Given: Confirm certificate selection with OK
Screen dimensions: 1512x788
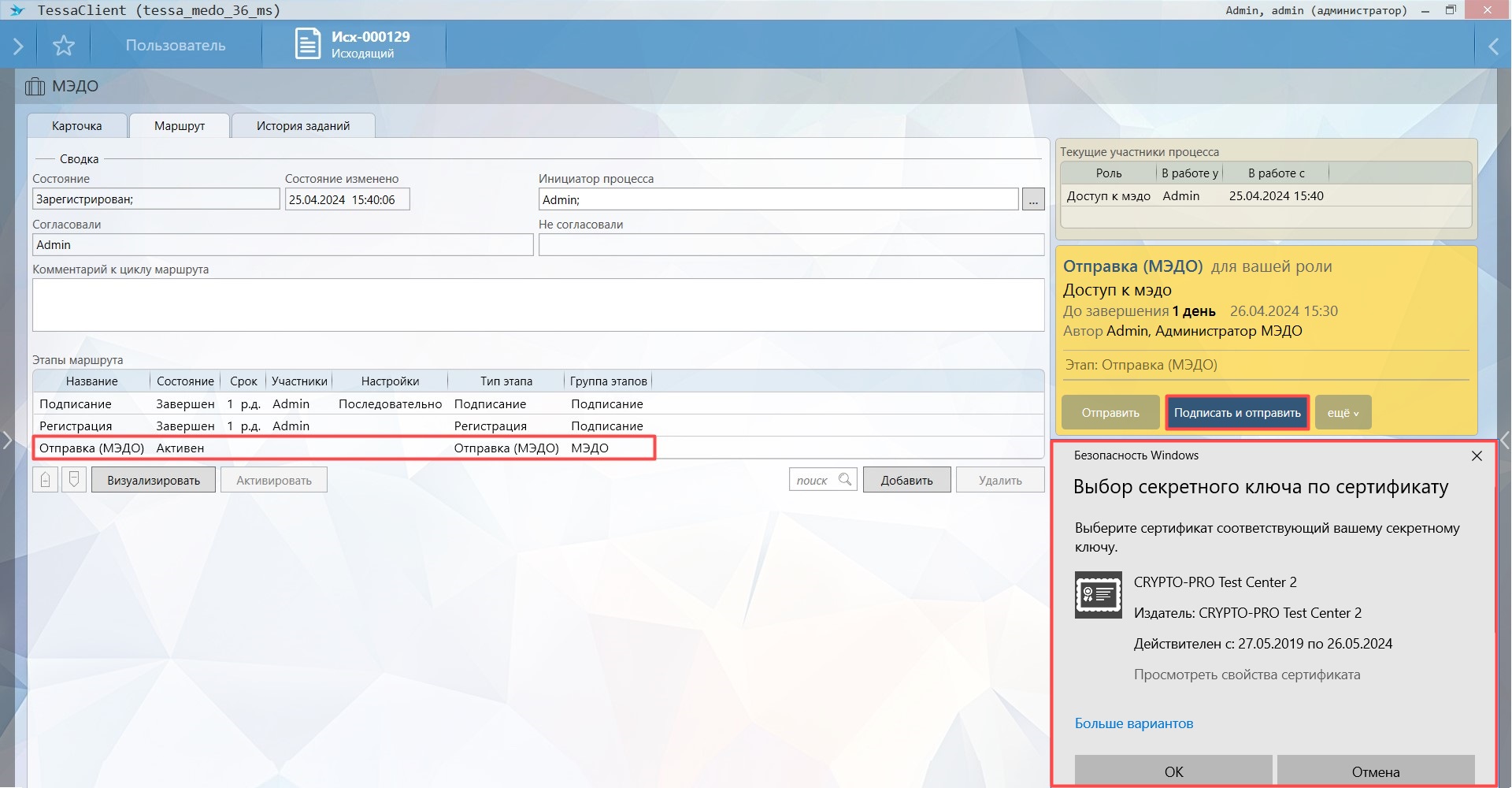Looking at the screenshot, I should (1173, 771).
